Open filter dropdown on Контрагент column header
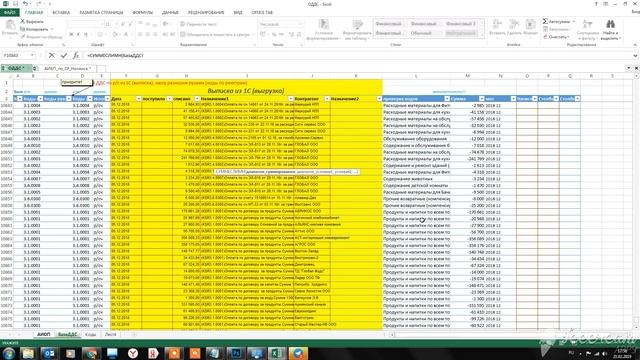Image resolution: width=640 pixels, height=360 pixels. pos(327,99)
